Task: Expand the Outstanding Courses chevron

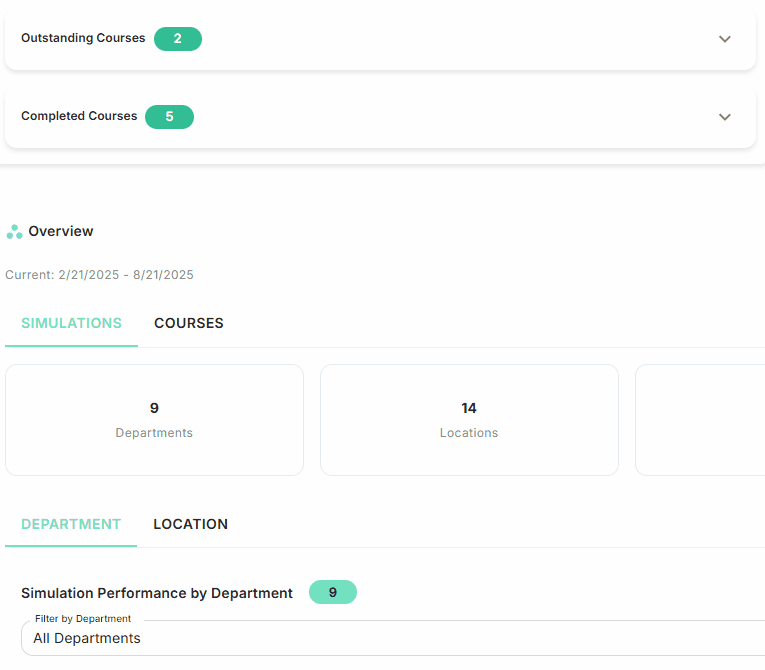Action: (725, 39)
